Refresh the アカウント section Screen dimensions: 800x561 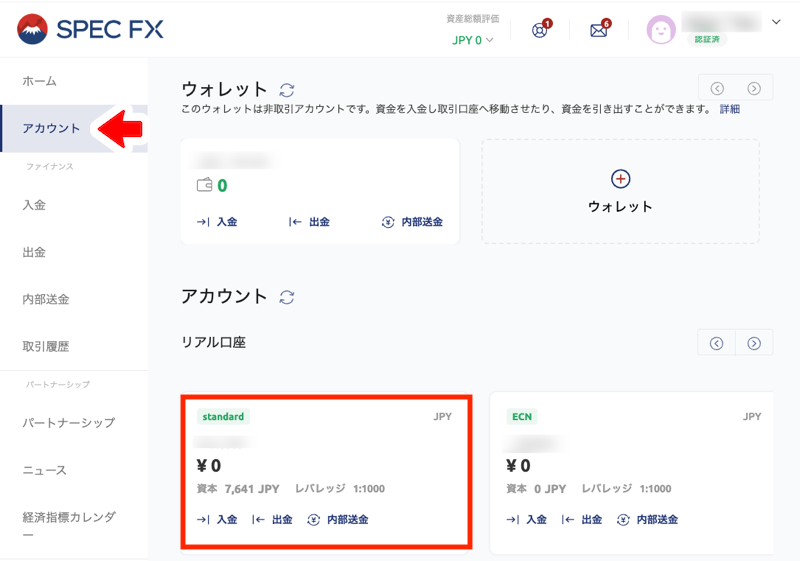pyautogui.click(x=287, y=297)
